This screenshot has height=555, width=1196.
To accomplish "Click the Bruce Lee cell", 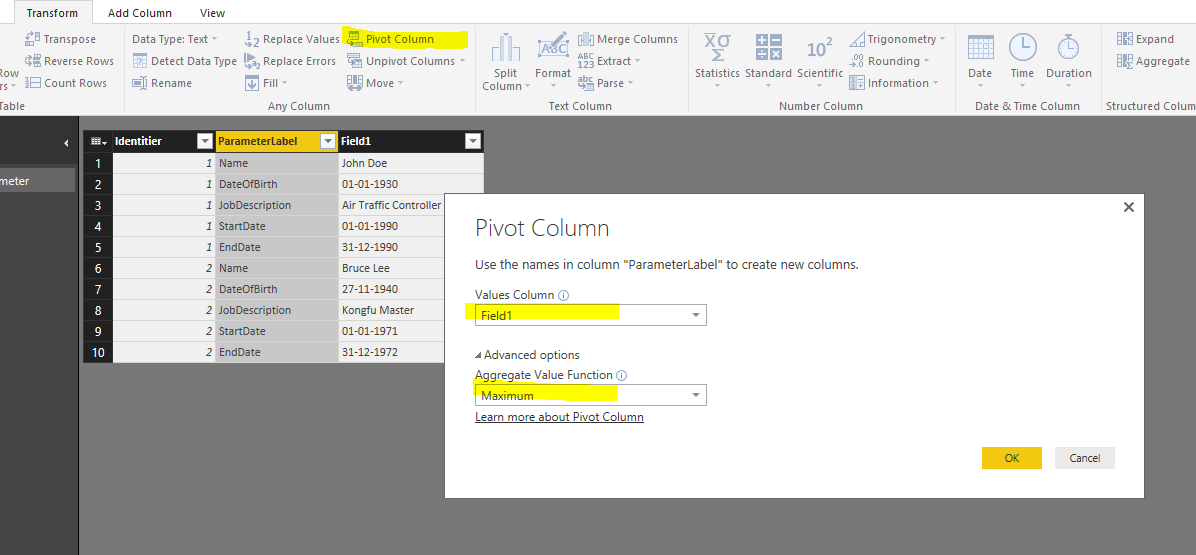I will tap(391, 268).
